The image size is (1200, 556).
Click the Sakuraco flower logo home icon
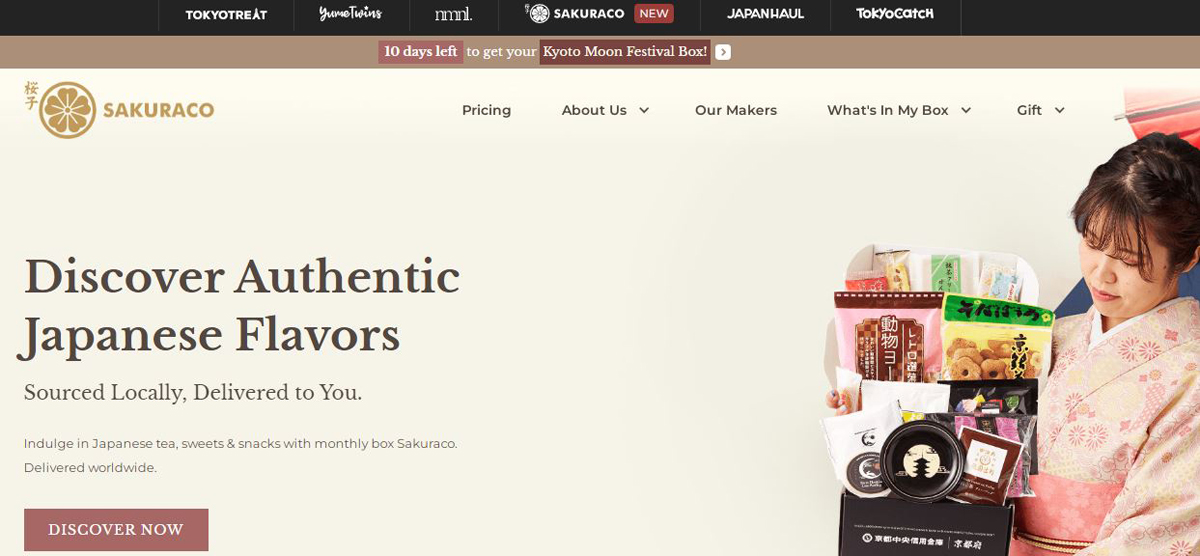click(x=67, y=110)
